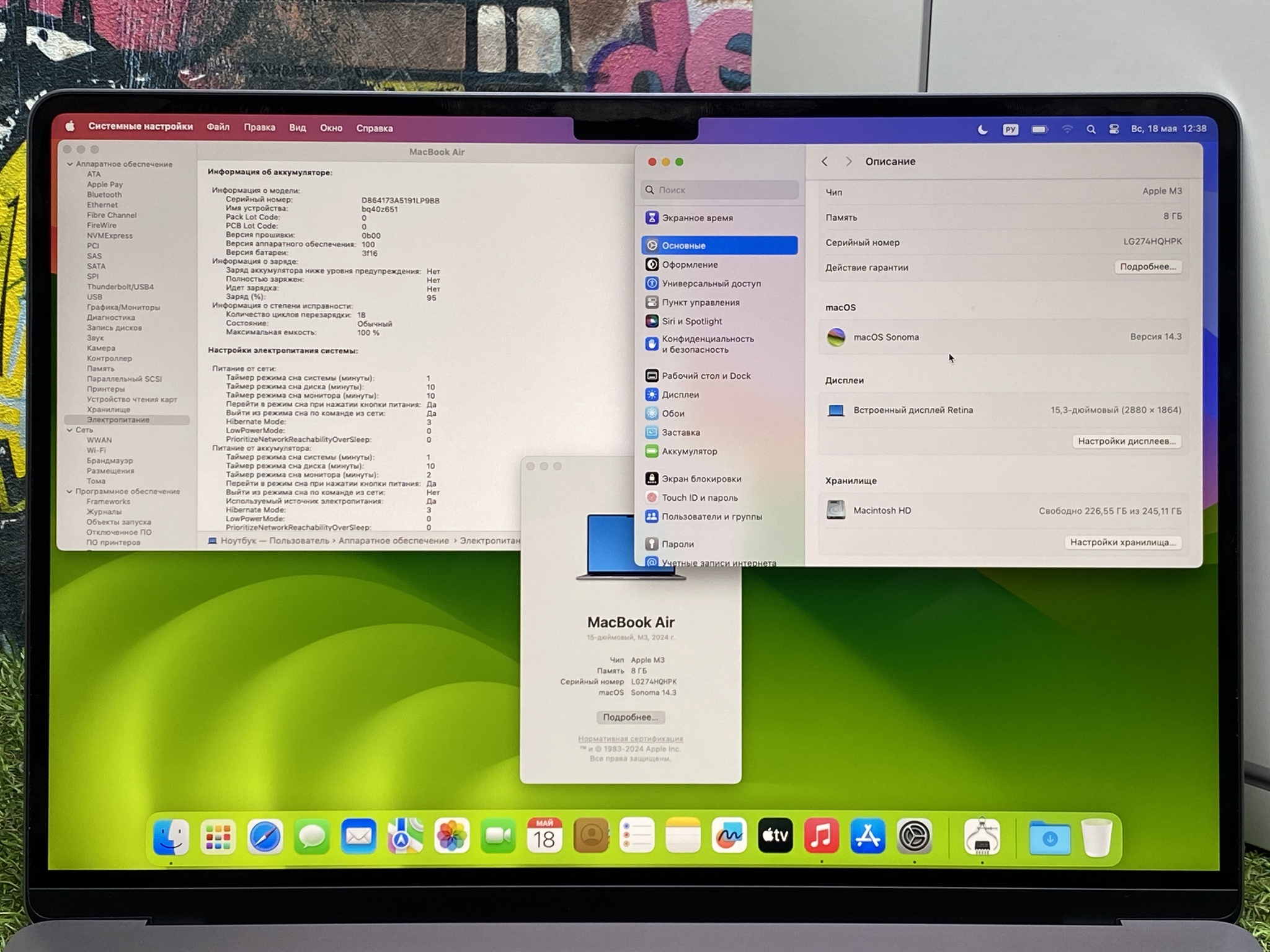Open App Store icon in Dock
The image size is (1270, 952).
pos(868,837)
